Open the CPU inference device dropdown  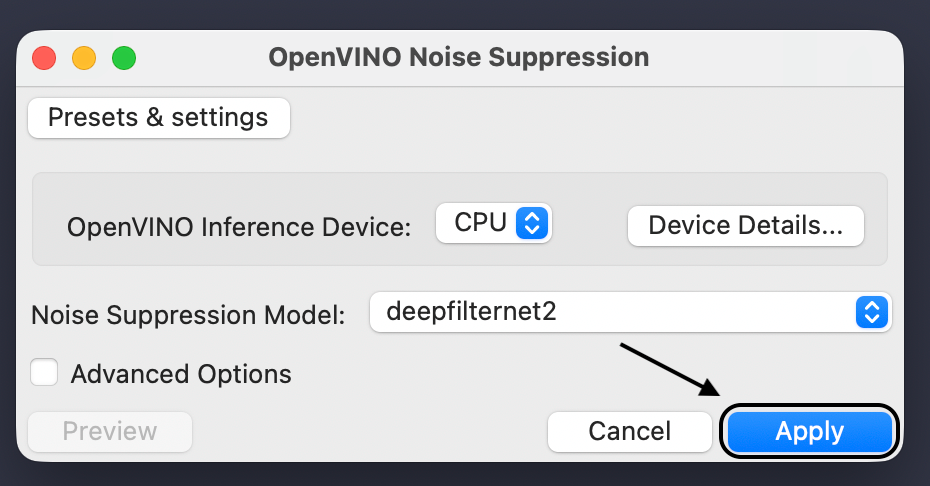tap(494, 223)
